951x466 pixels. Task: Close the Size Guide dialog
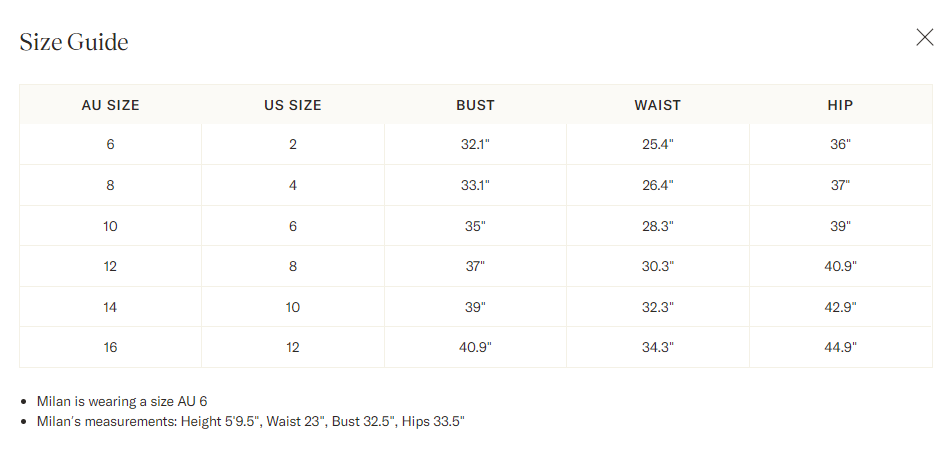pyautogui.click(x=925, y=38)
